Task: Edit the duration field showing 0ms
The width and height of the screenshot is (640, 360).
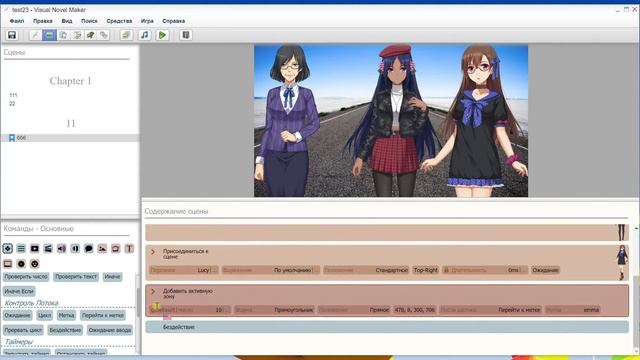Action: pyautogui.click(x=485, y=270)
